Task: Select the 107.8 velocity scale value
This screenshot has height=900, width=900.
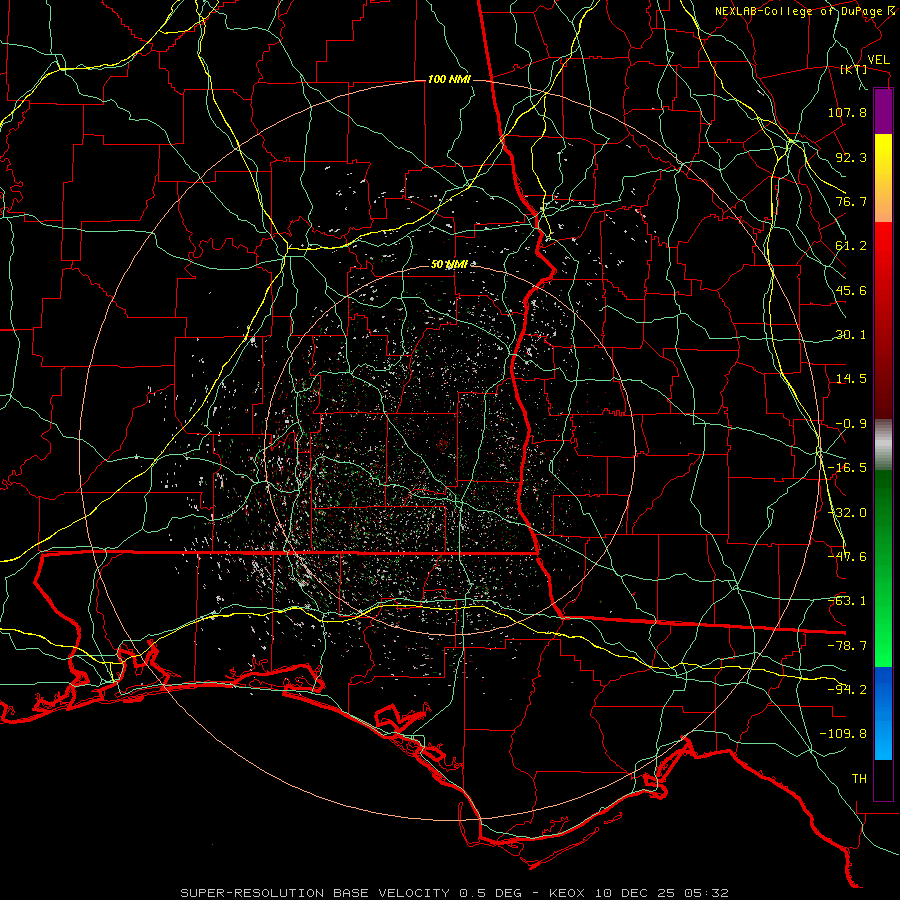Action: pyautogui.click(x=847, y=112)
